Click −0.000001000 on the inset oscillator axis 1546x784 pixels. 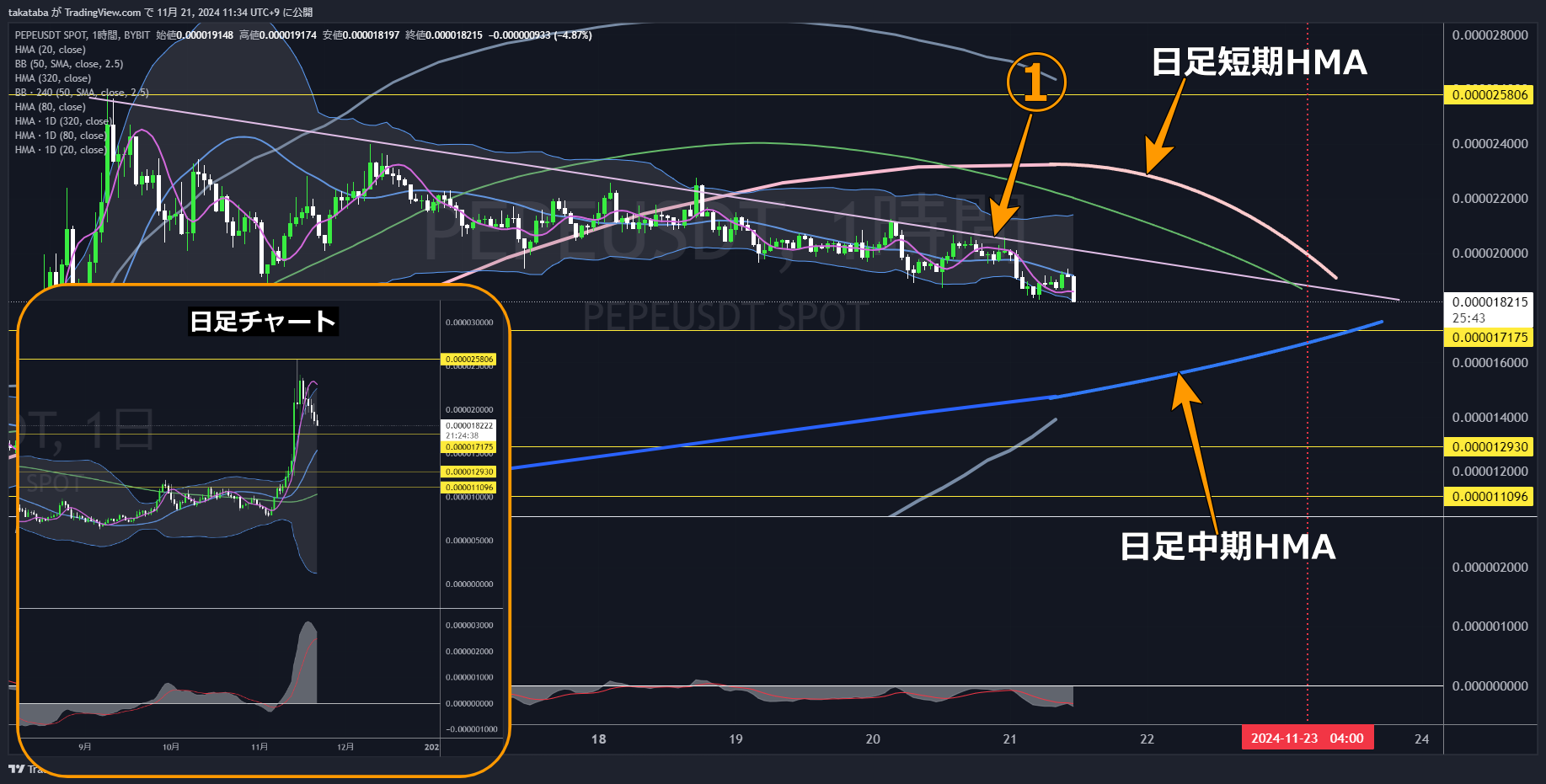(x=471, y=729)
